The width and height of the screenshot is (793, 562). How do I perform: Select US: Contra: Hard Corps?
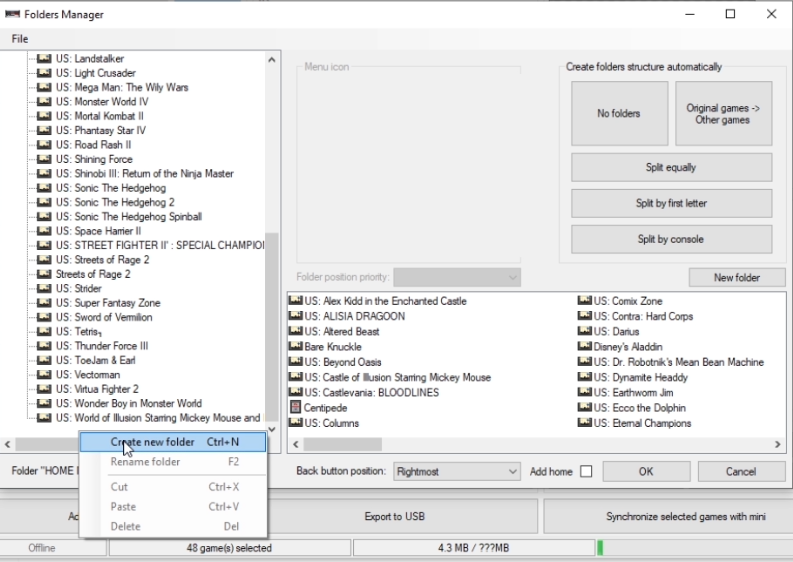pyautogui.click(x=643, y=316)
